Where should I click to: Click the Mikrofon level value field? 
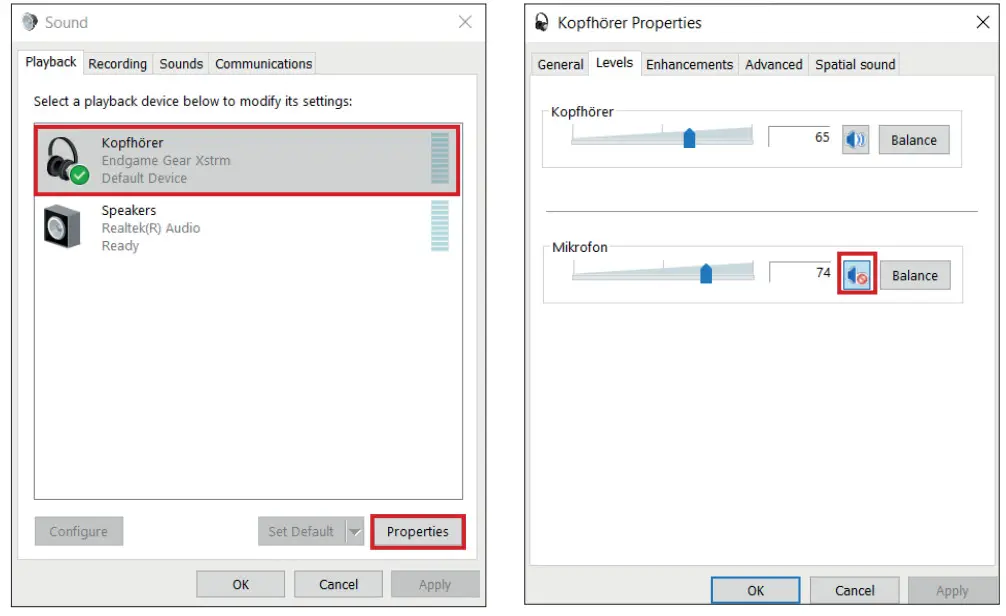pyautogui.click(x=802, y=272)
